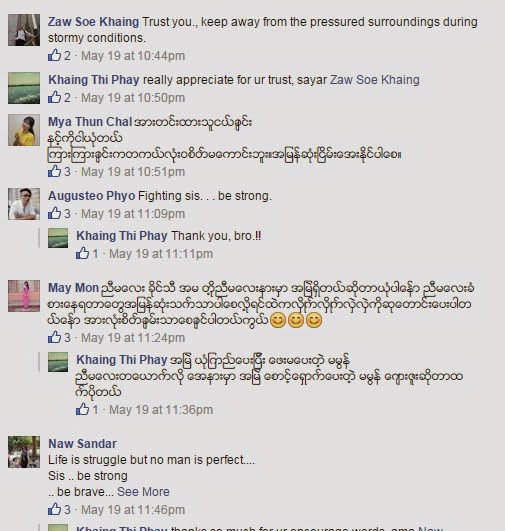Image resolution: width=505 pixels, height=531 pixels.
Task: Open tagged Zaw Soe Khaing mention link
Action: click(x=375, y=80)
